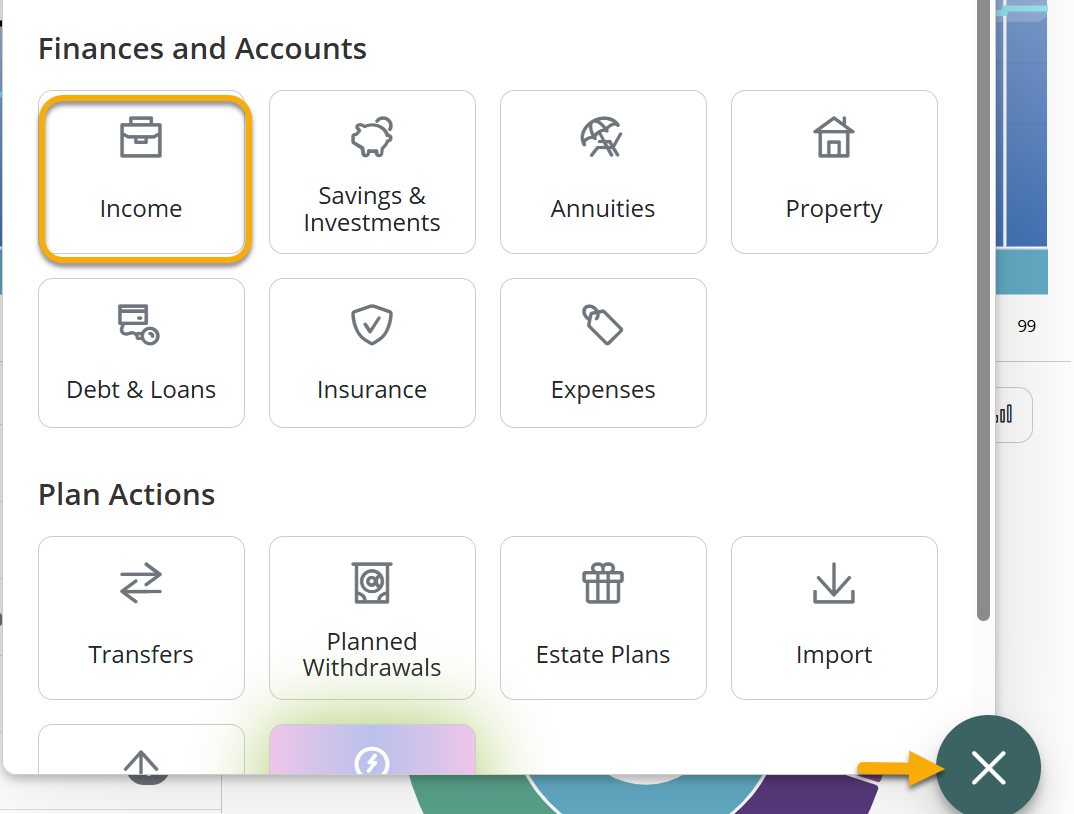Open Annuities beach umbrella tile
The image size is (1074, 814).
coord(603,172)
